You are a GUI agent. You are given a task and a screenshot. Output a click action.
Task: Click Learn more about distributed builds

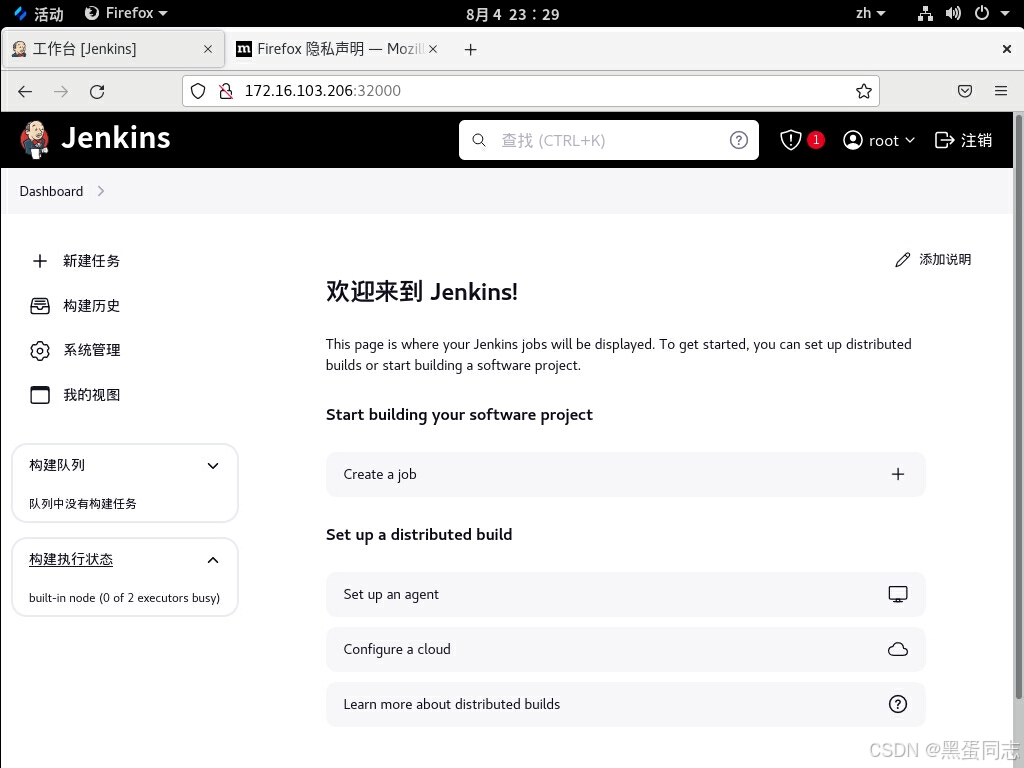[625, 704]
